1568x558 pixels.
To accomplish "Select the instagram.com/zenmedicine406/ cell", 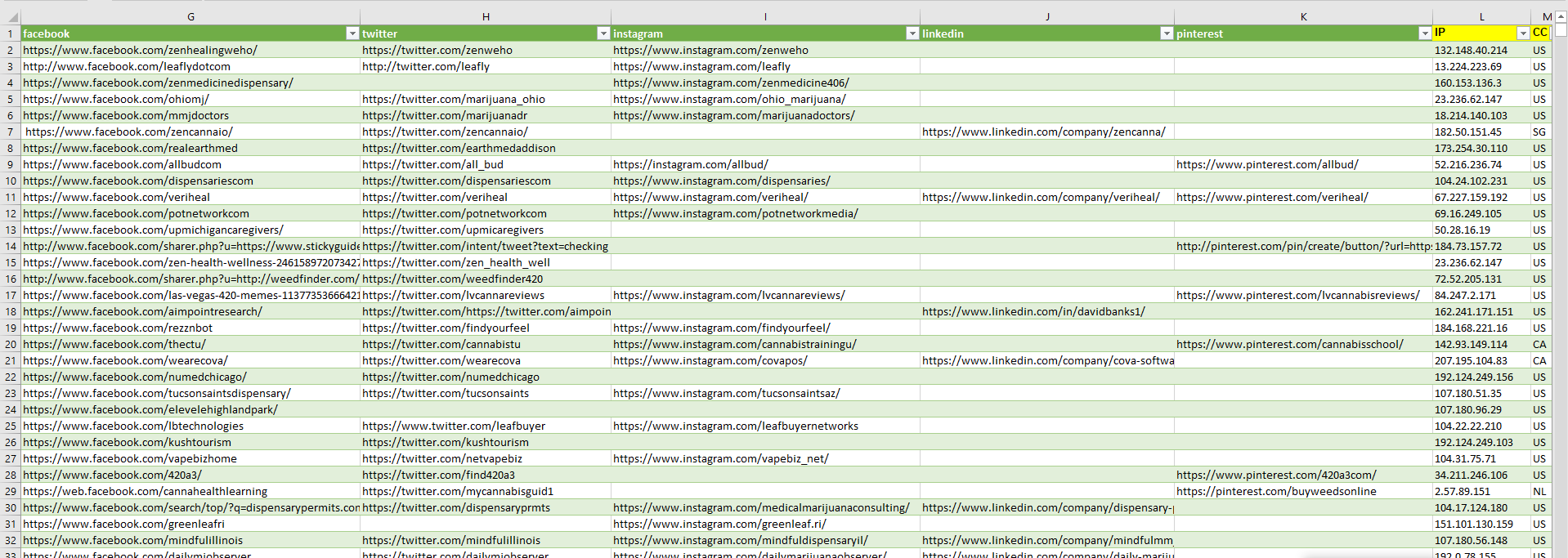I will pos(765,83).
